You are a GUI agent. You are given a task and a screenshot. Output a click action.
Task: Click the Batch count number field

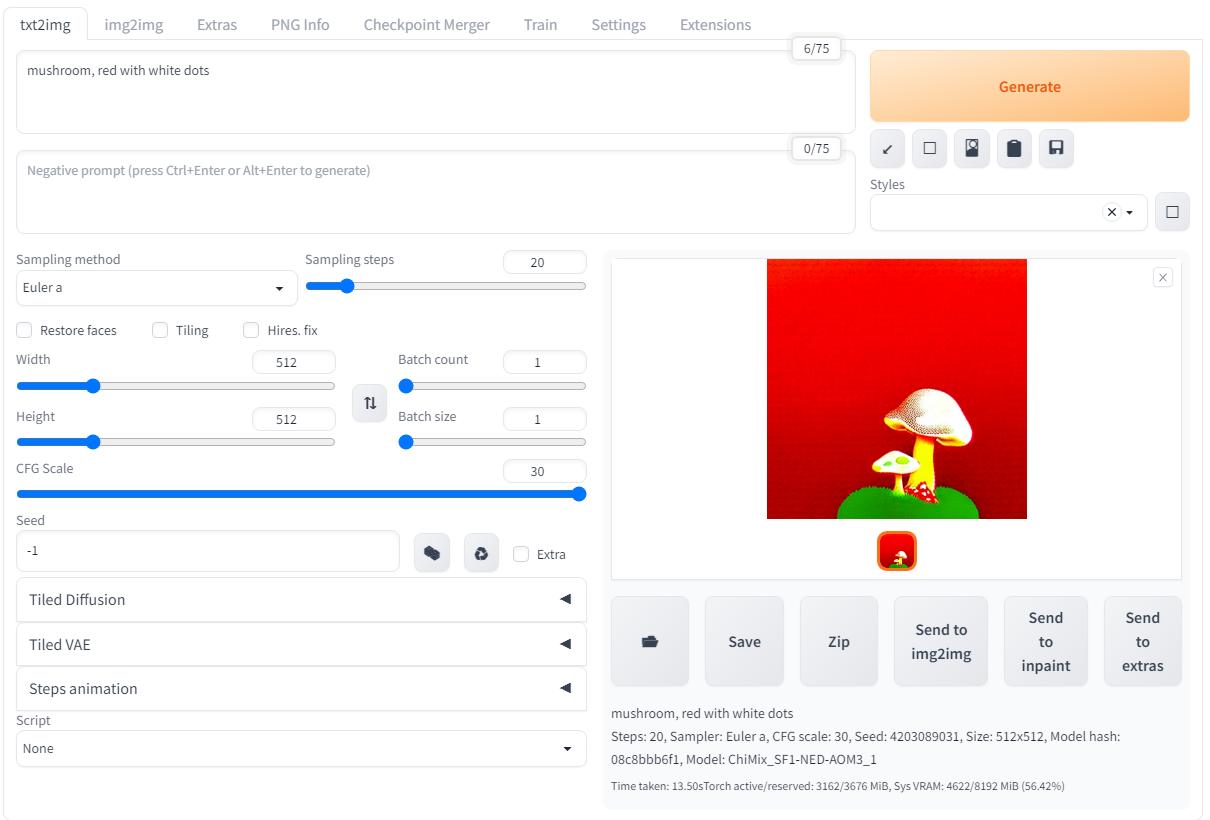pyautogui.click(x=545, y=362)
